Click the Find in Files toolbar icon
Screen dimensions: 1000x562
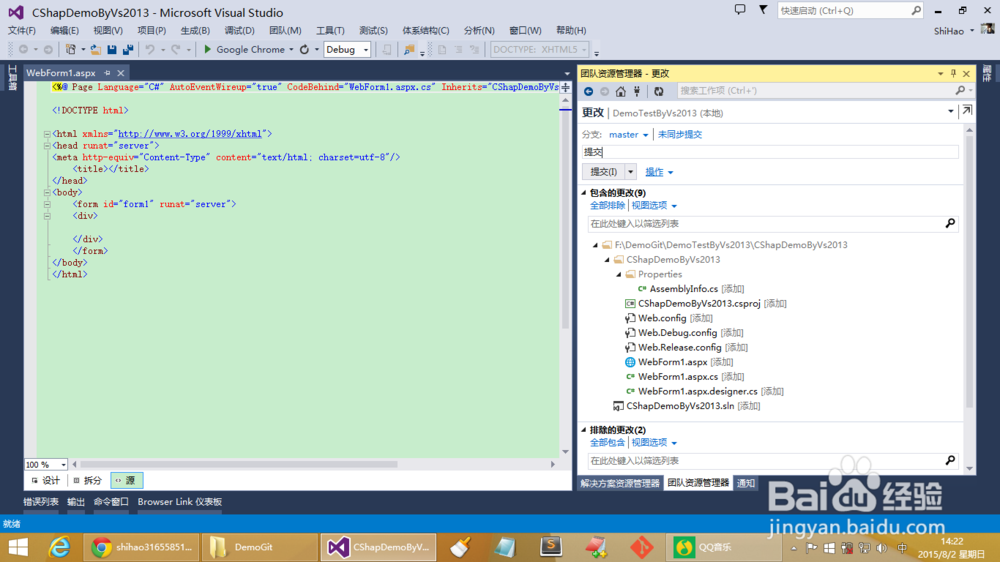point(409,49)
